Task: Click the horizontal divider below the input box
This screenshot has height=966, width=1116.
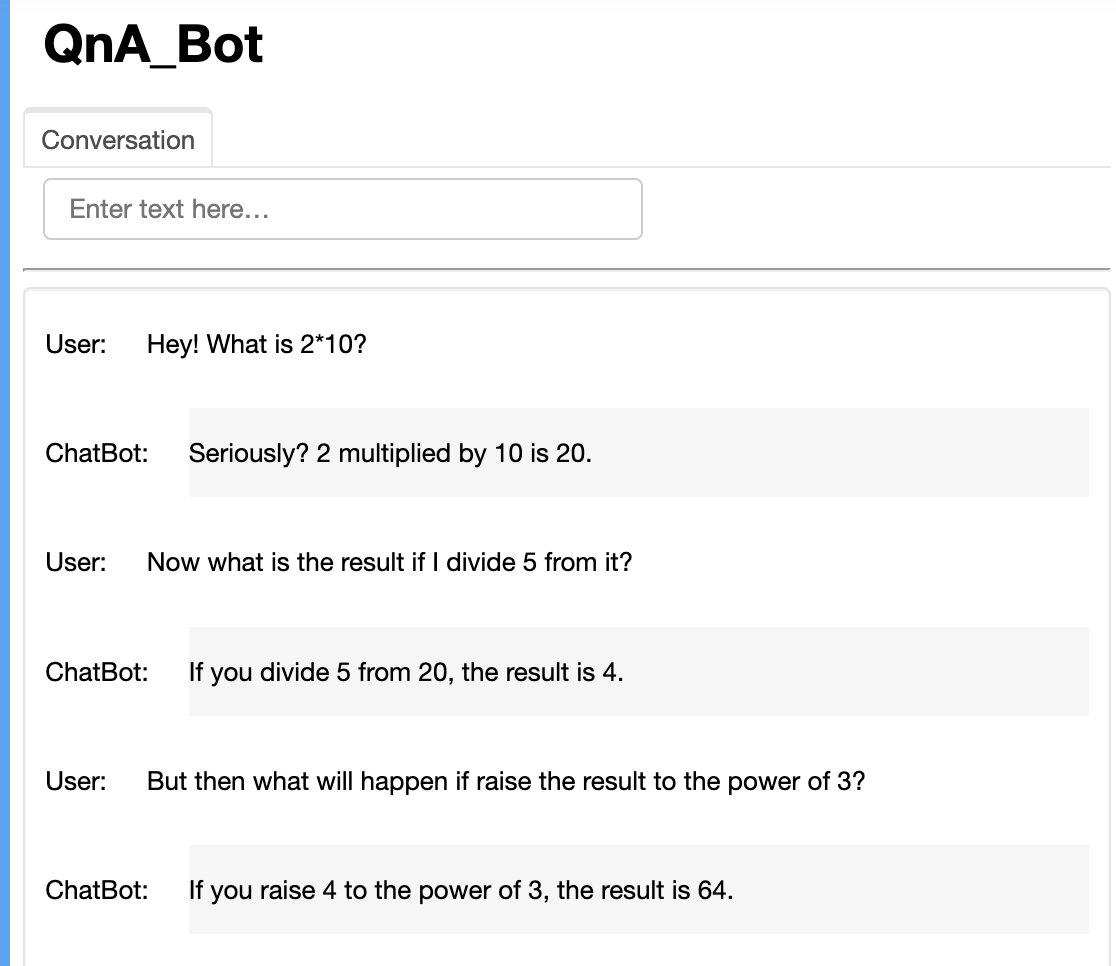Action: point(567,269)
